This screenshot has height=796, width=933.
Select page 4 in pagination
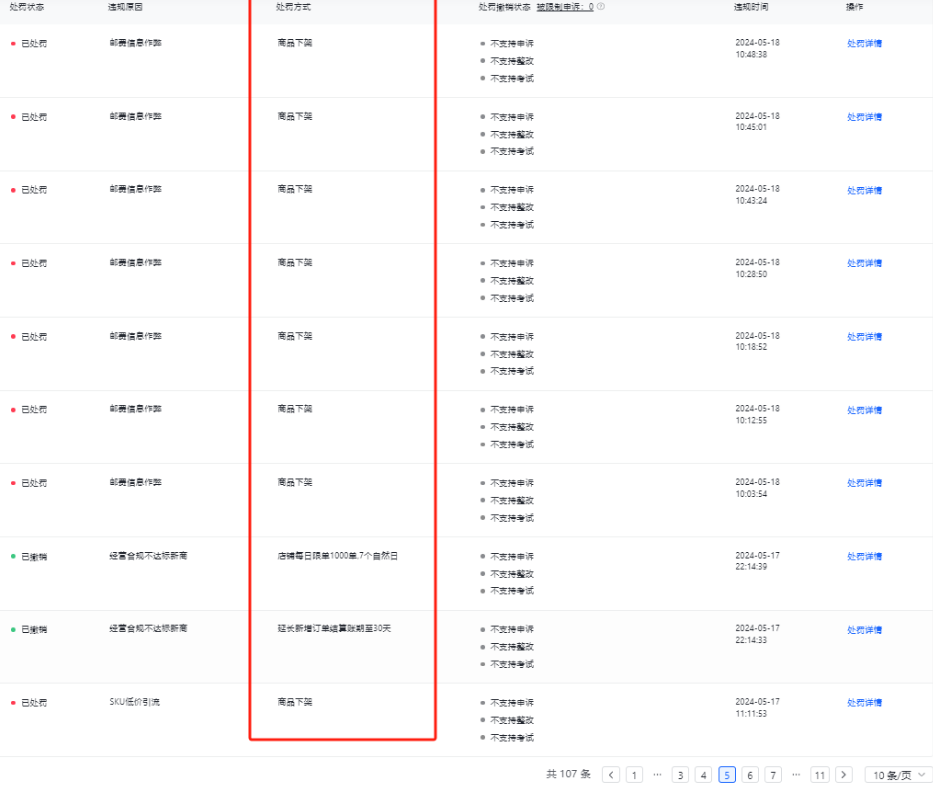[x=703, y=775]
